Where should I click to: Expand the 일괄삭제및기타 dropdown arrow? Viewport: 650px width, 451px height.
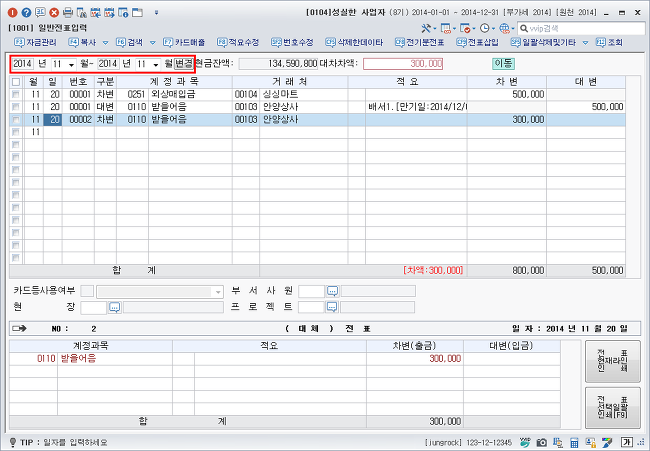(x=585, y=42)
